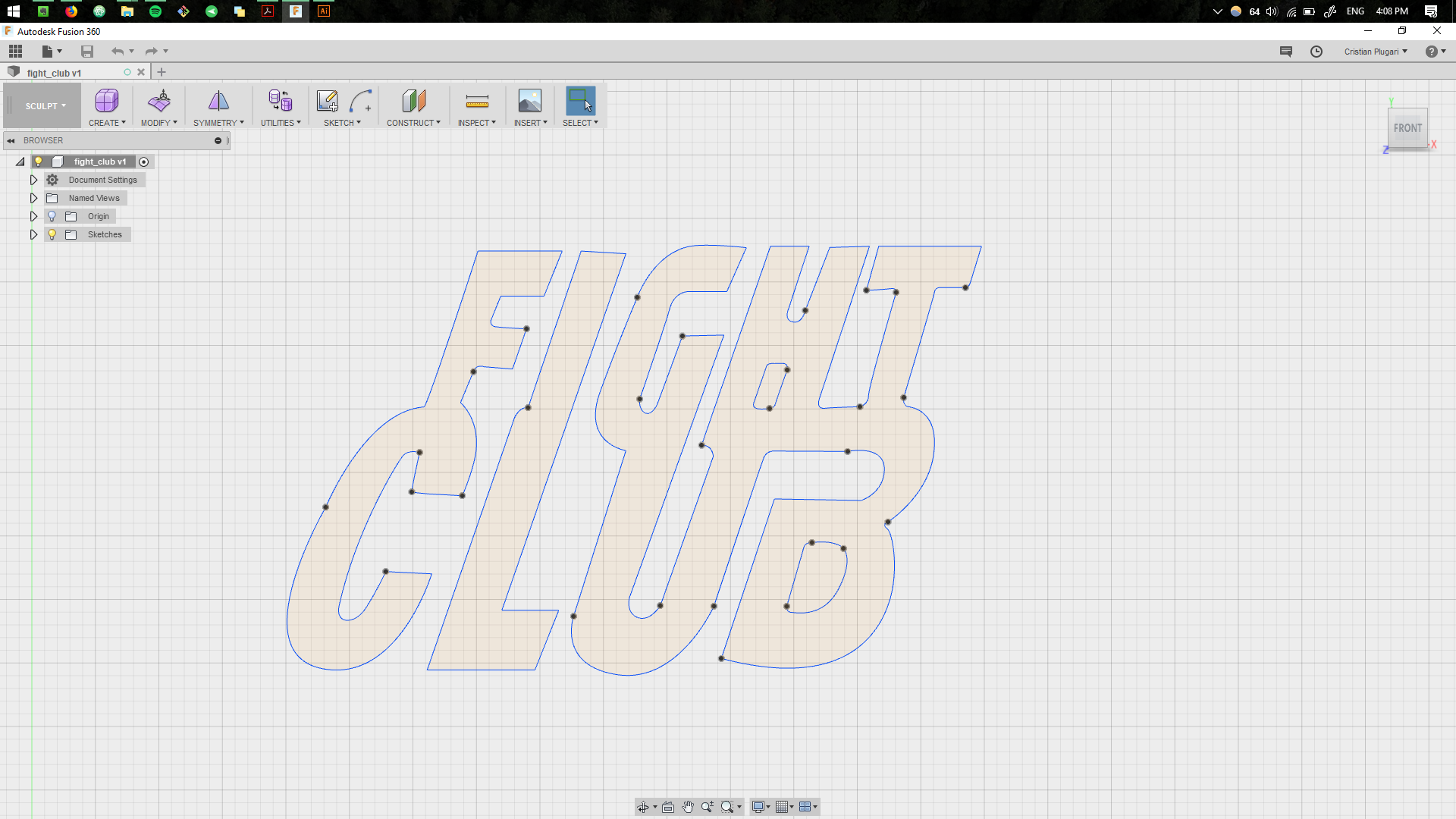1456x819 pixels.
Task: Select the Pan hand tool
Action: [688, 807]
